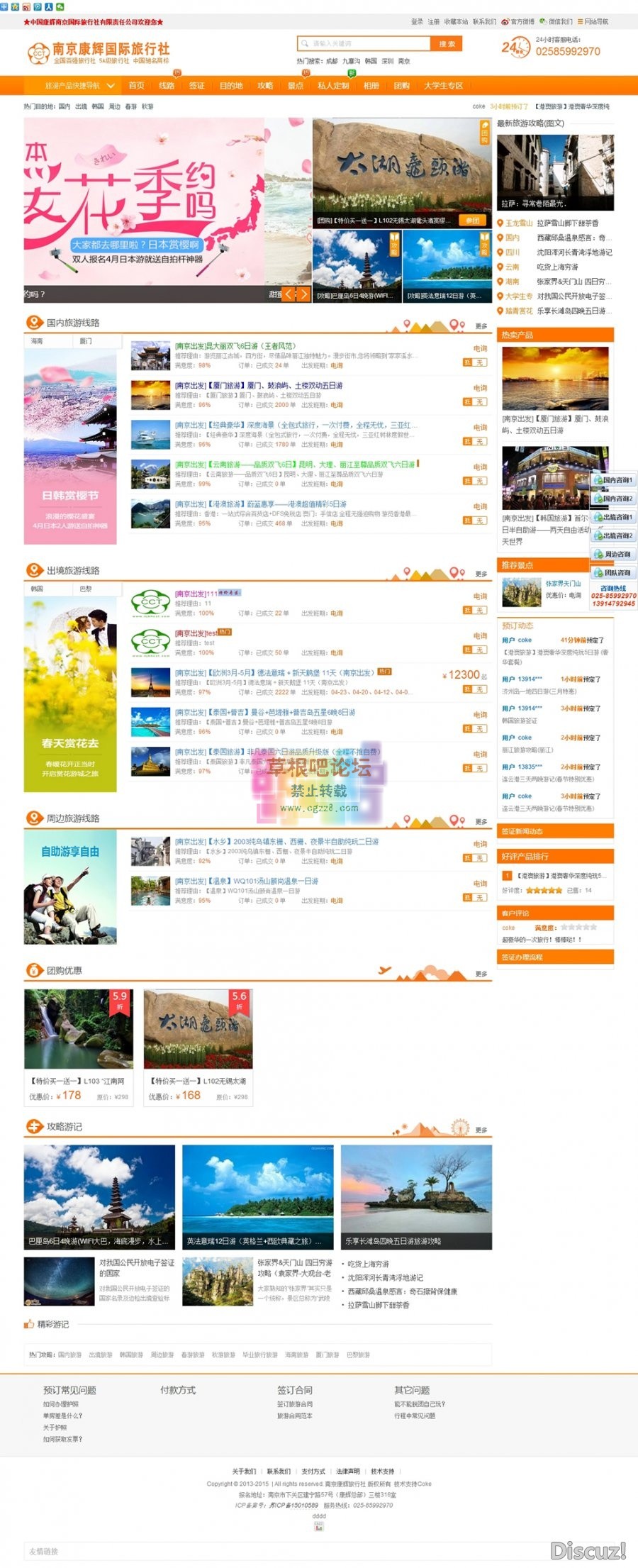Click map pin icon beside 云南
The width and height of the screenshot is (638, 1568).
[x=500, y=267]
